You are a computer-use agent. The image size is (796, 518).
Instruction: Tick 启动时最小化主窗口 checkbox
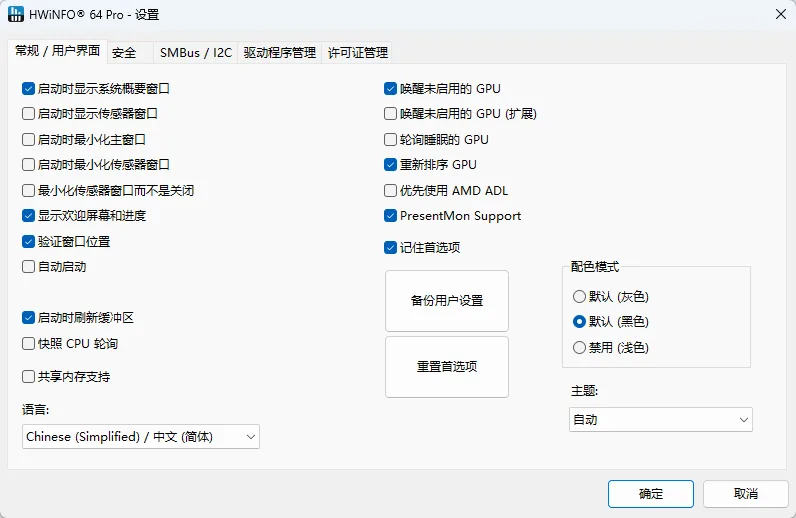pos(28,139)
